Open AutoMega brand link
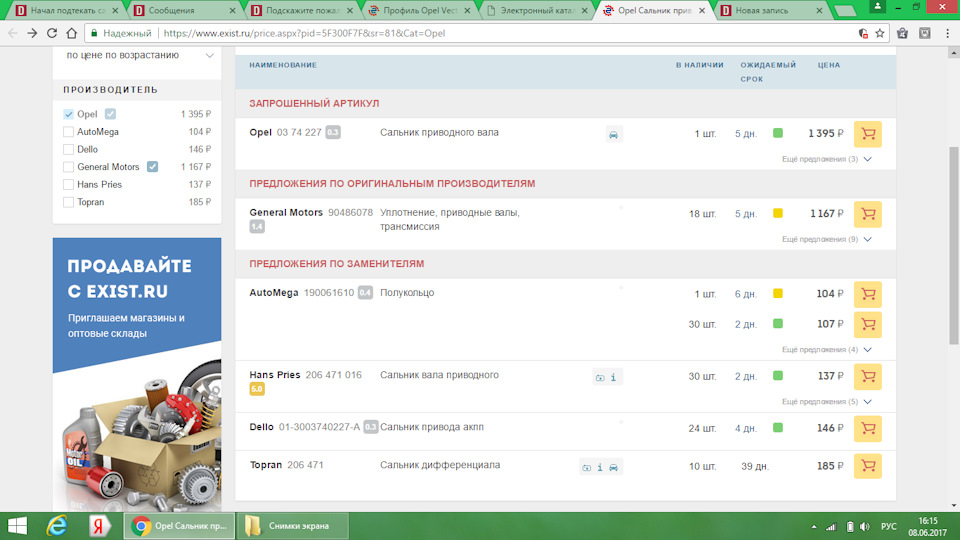This screenshot has height=540, width=960. coord(274,293)
